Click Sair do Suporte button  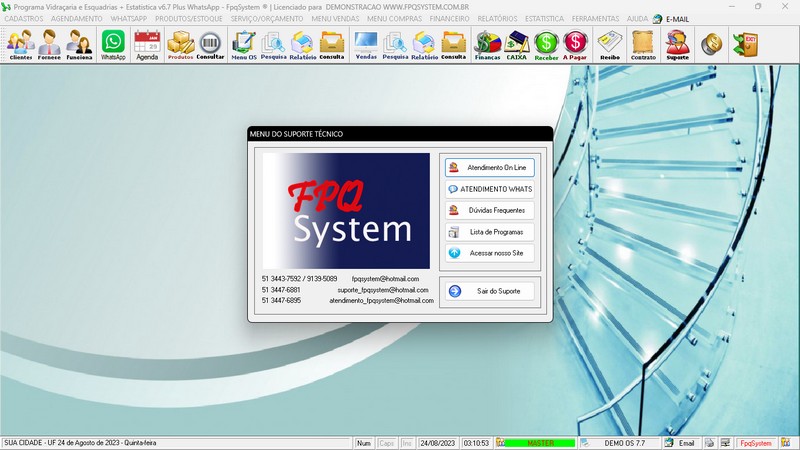click(490, 291)
